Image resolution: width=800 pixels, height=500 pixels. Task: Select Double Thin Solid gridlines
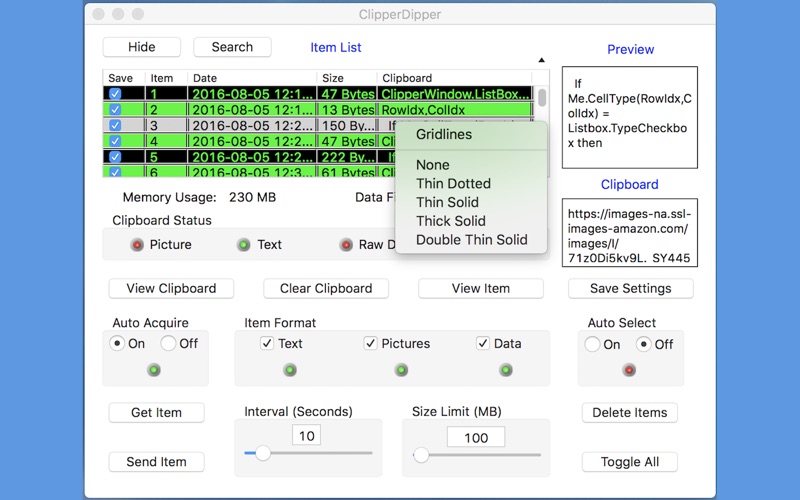pos(471,240)
